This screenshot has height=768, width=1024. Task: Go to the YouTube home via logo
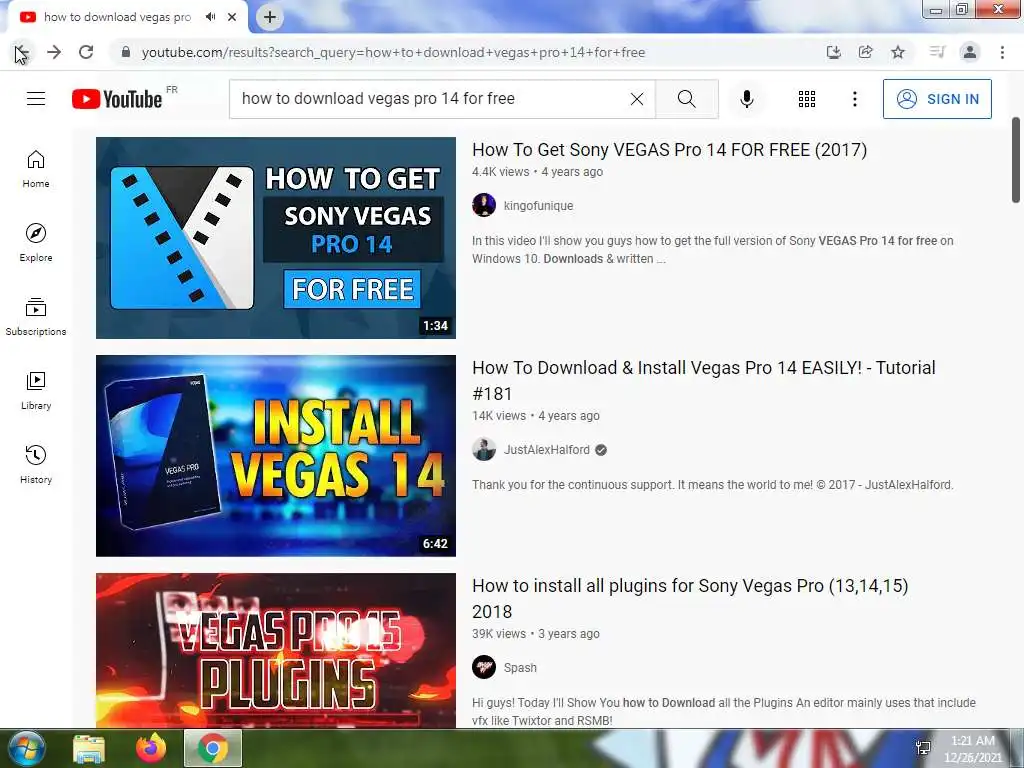pos(117,99)
